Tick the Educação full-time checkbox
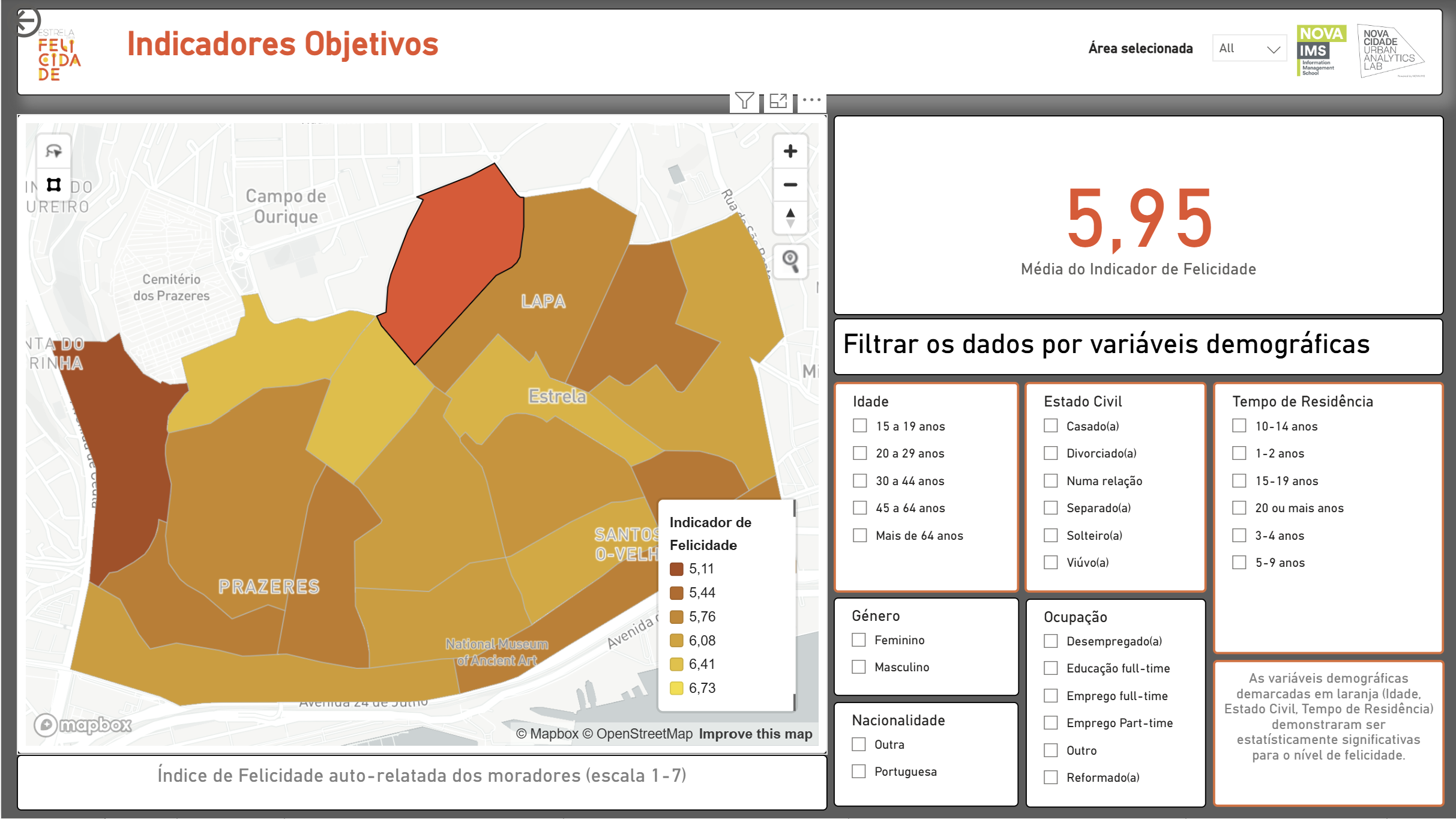 click(1051, 668)
